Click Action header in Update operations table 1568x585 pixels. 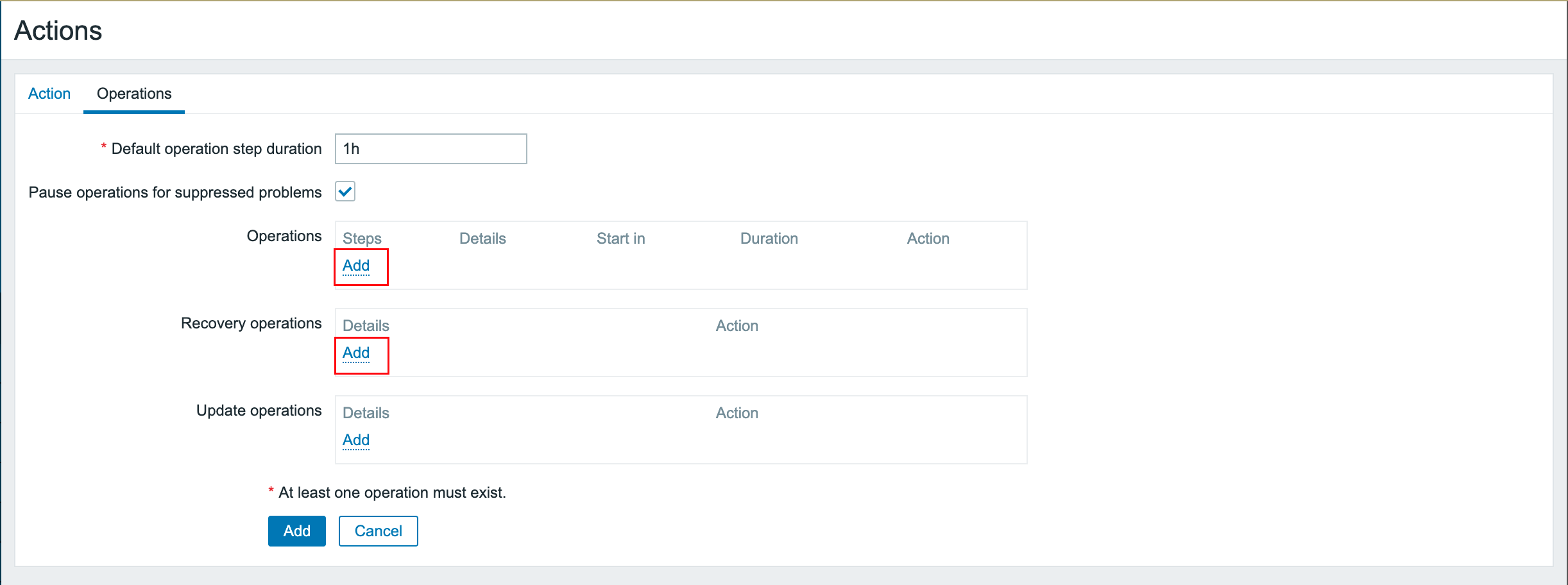pos(737,413)
